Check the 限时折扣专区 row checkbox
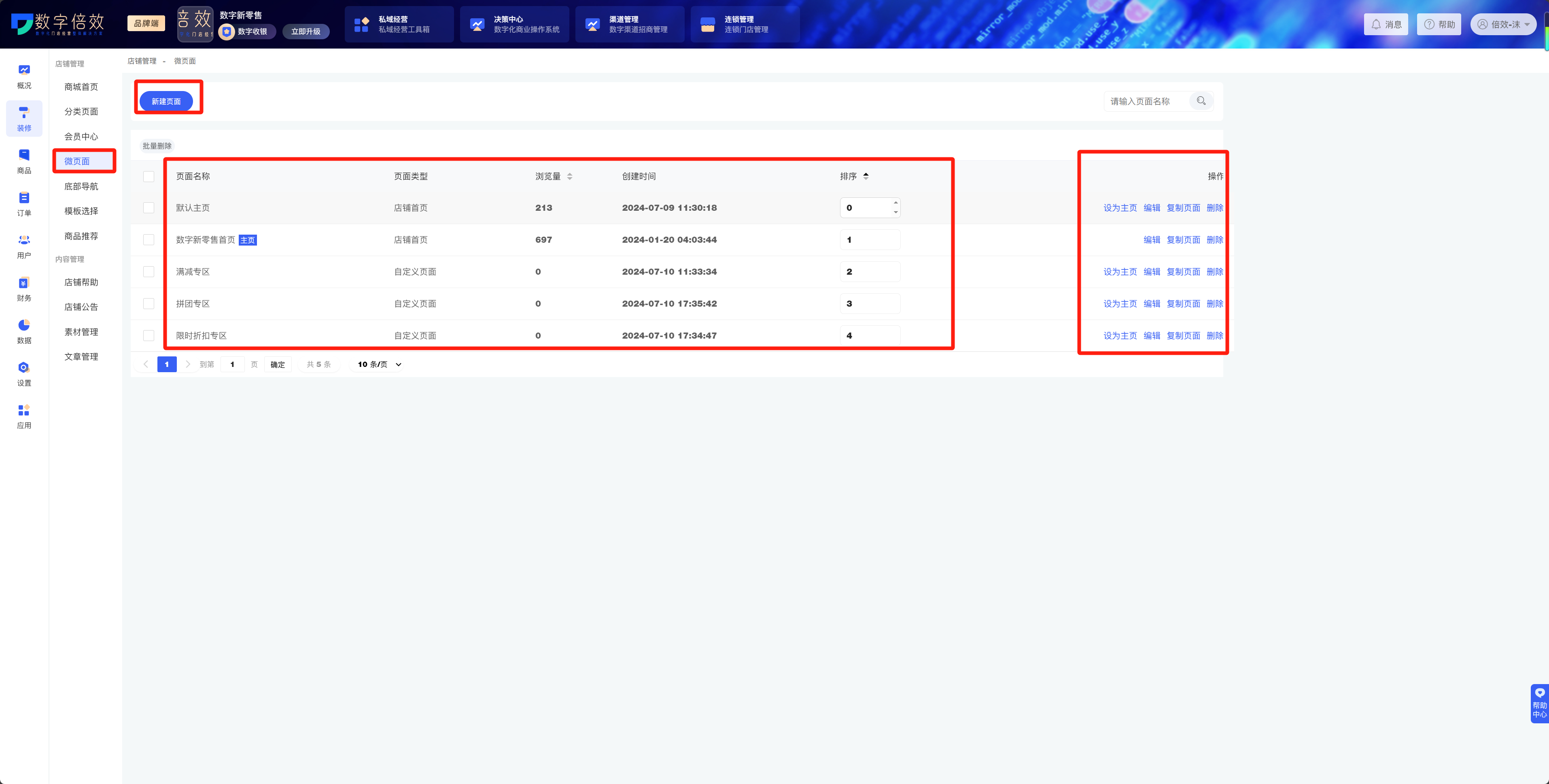This screenshot has height=784, width=1549. coord(149,335)
